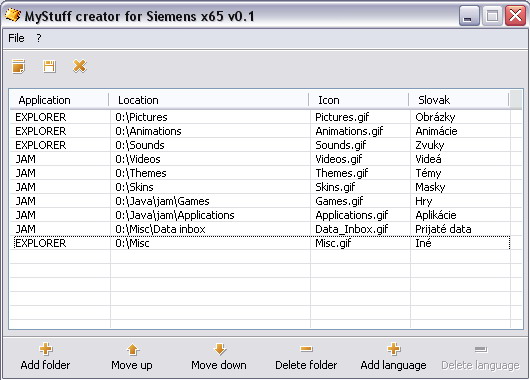The width and height of the screenshot is (530, 380).
Task: Click the Save floppy disk toolbar icon
Action: pos(49,66)
